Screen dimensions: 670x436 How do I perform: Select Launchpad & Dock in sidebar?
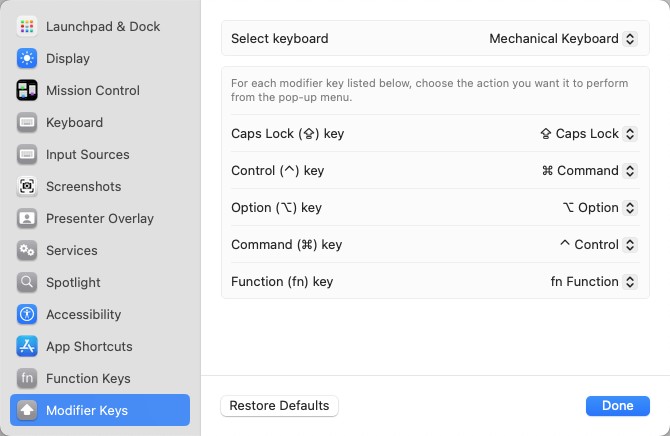point(100,27)
